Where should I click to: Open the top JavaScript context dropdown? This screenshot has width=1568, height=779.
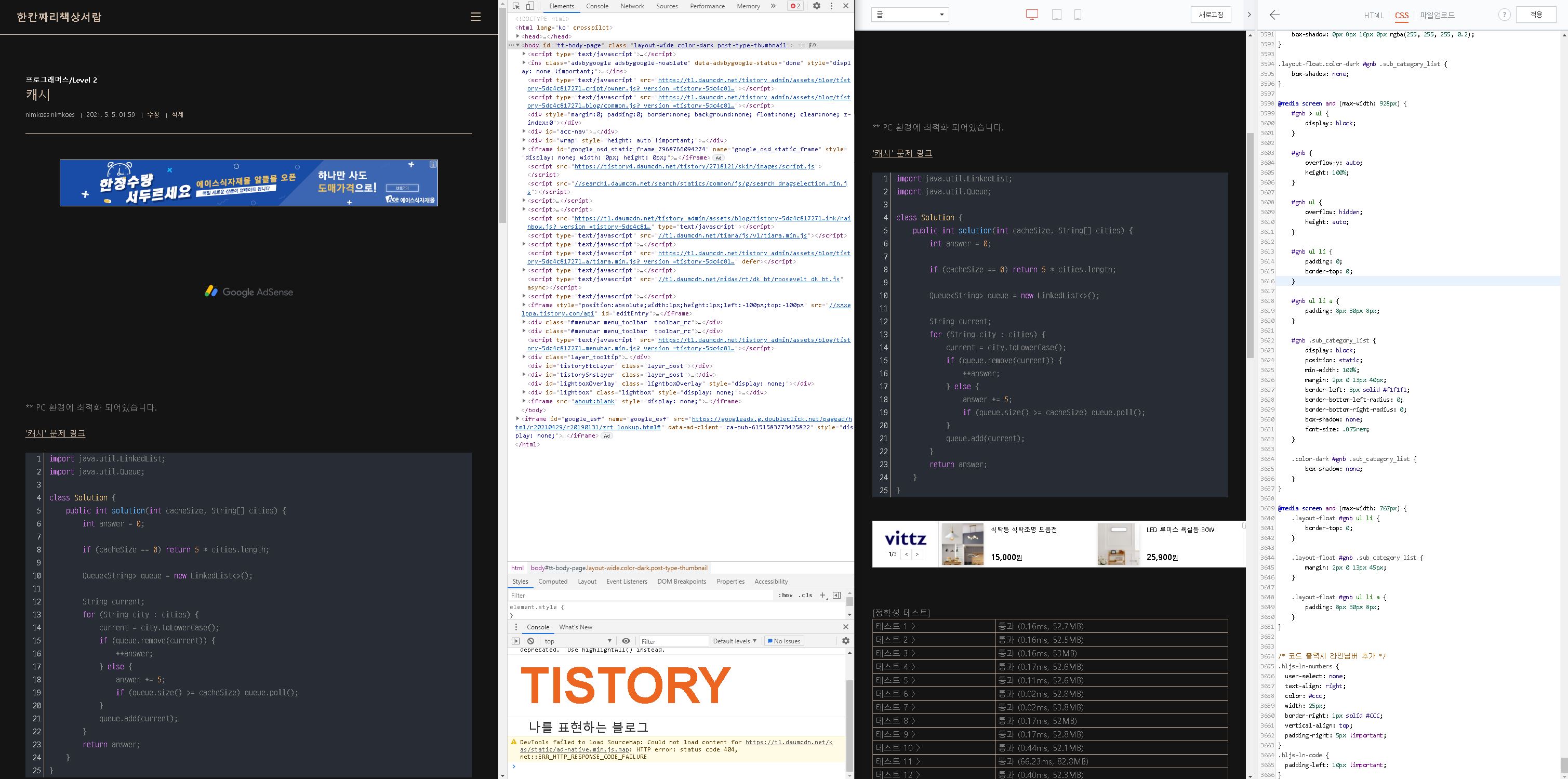pyautogui.click(x=578, y=641)
